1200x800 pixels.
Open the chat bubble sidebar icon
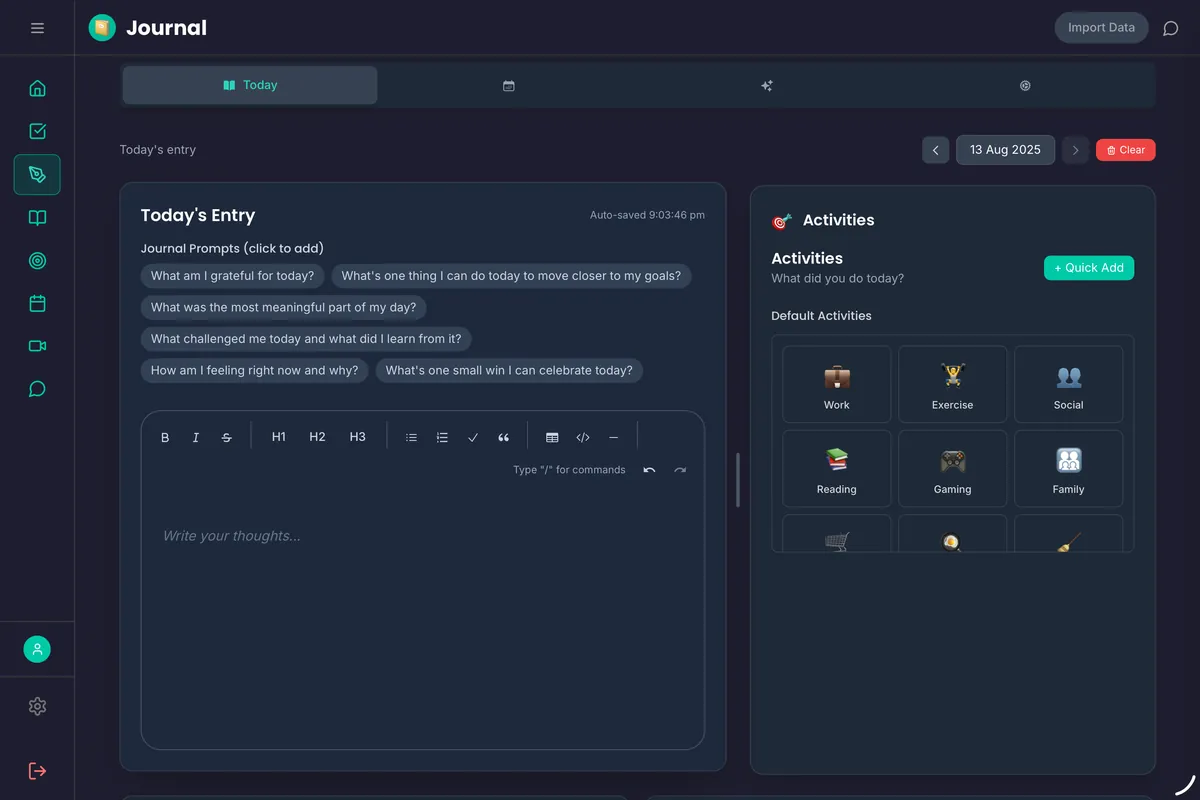pos(37,389)
